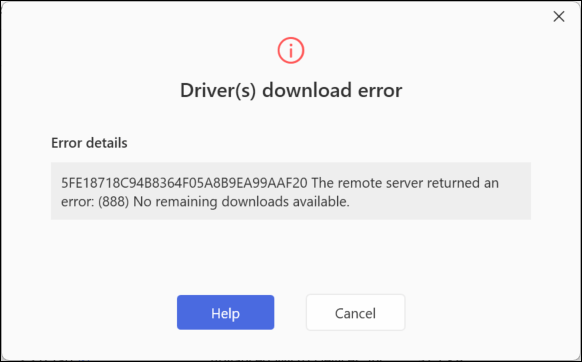Click the (888) error code
582x362 pixels.
click(114, 202)
